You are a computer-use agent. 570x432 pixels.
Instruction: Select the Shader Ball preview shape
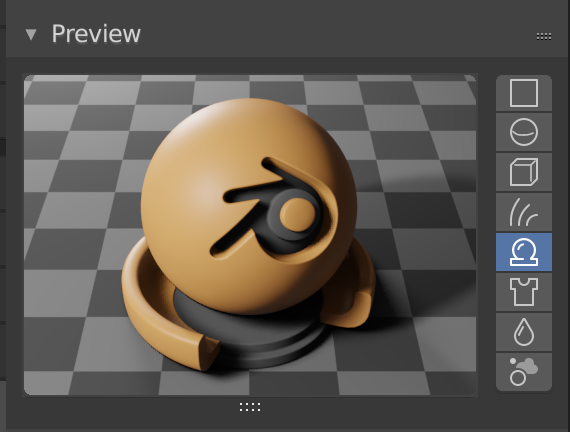coord(524,252)
